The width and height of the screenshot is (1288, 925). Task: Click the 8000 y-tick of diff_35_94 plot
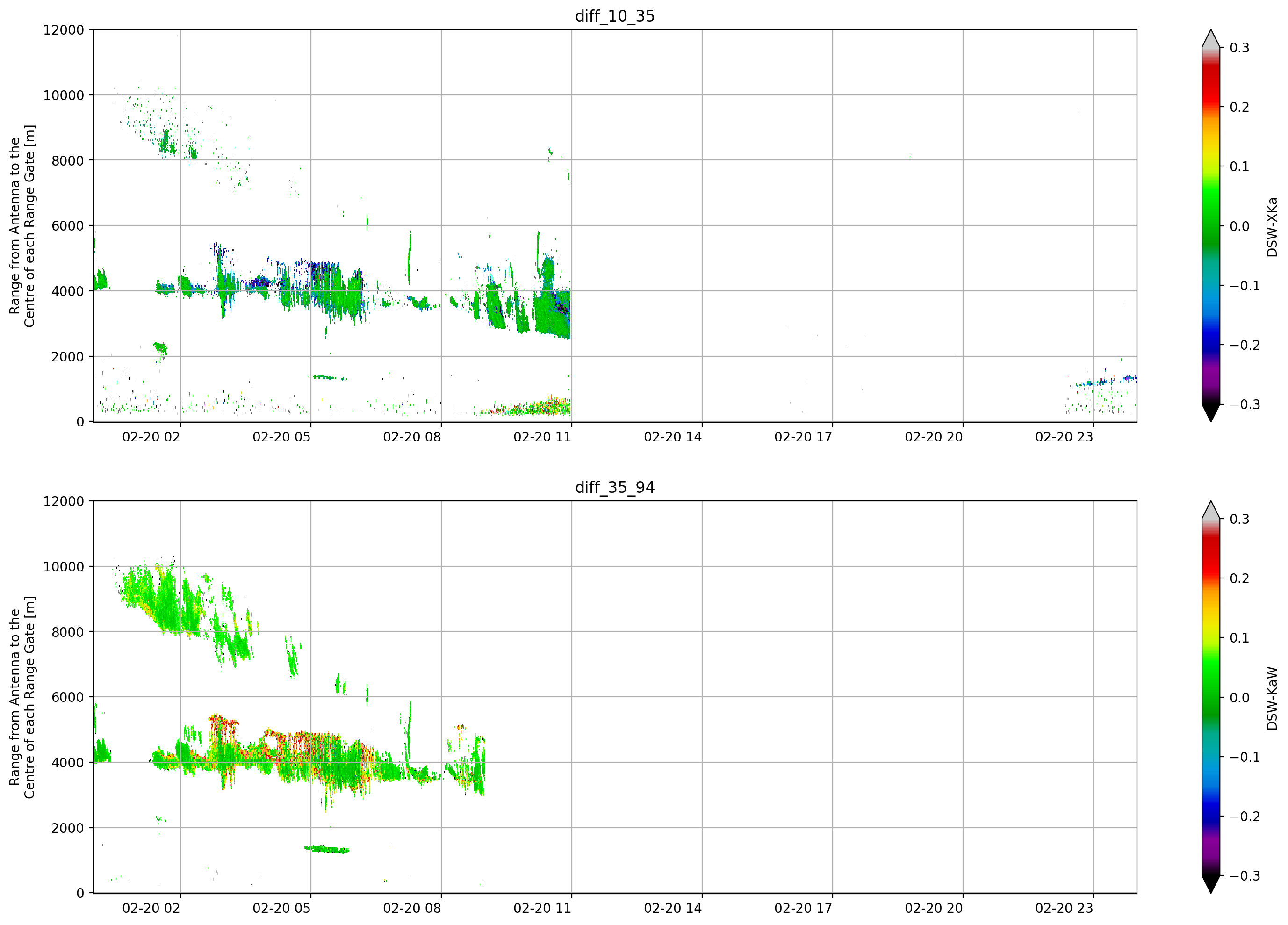click(68, 632)
